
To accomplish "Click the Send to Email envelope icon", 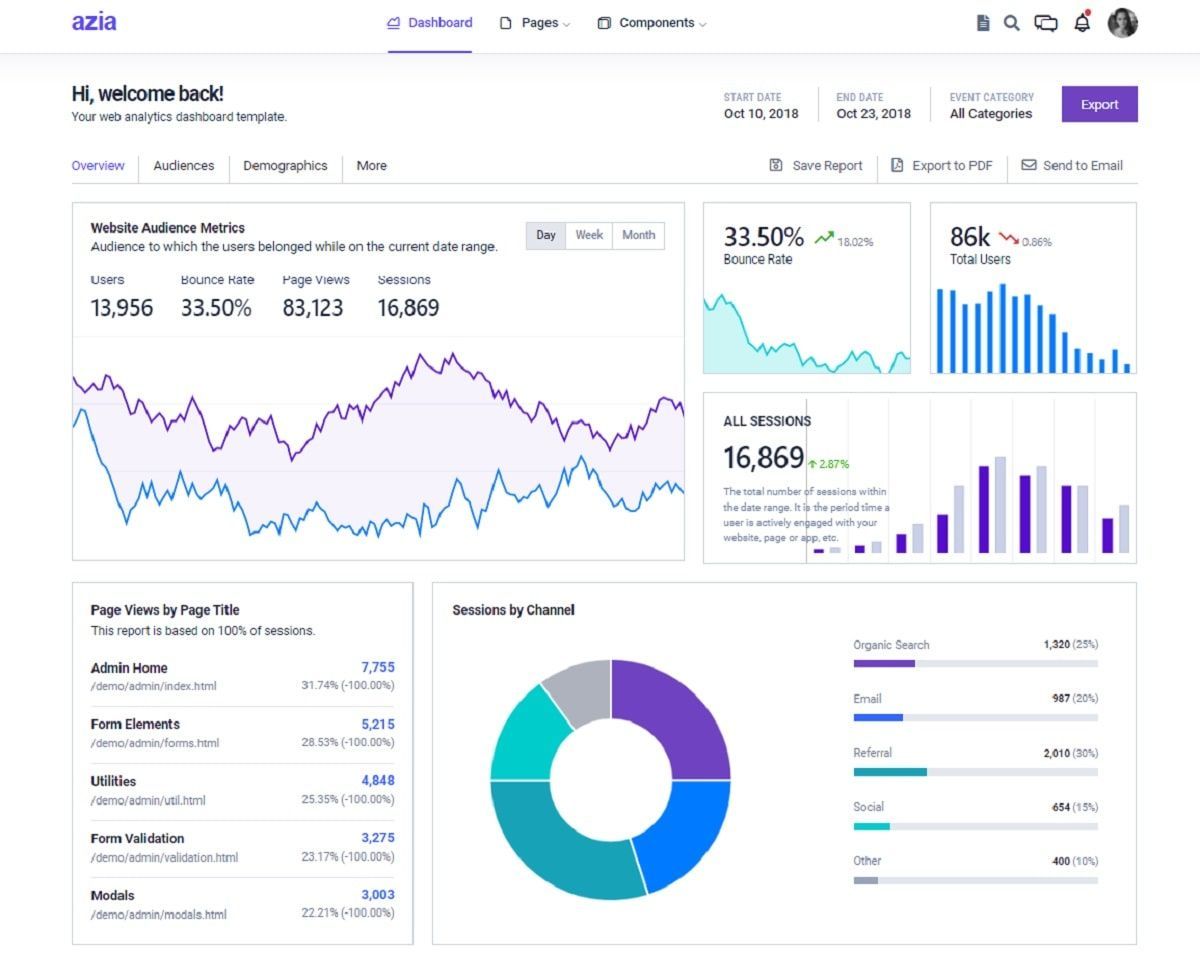I will pyautogui.click(x=1026, y=165).
